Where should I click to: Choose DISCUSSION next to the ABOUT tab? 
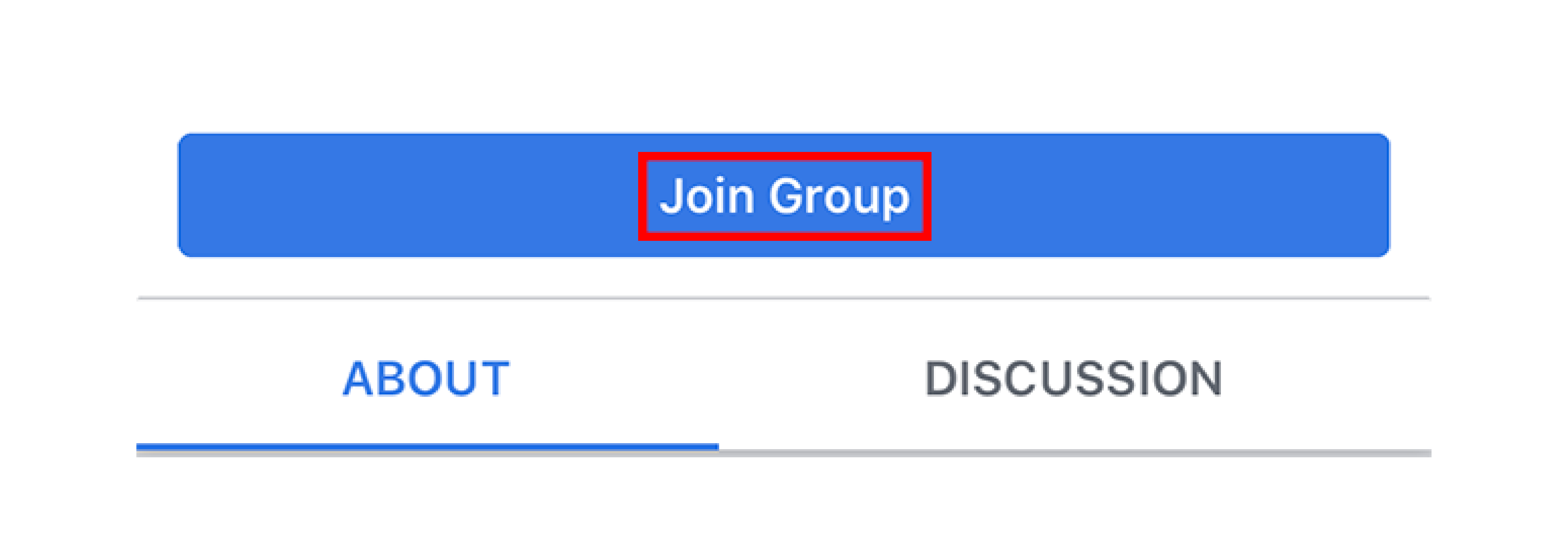click(x=1074, y=379)
